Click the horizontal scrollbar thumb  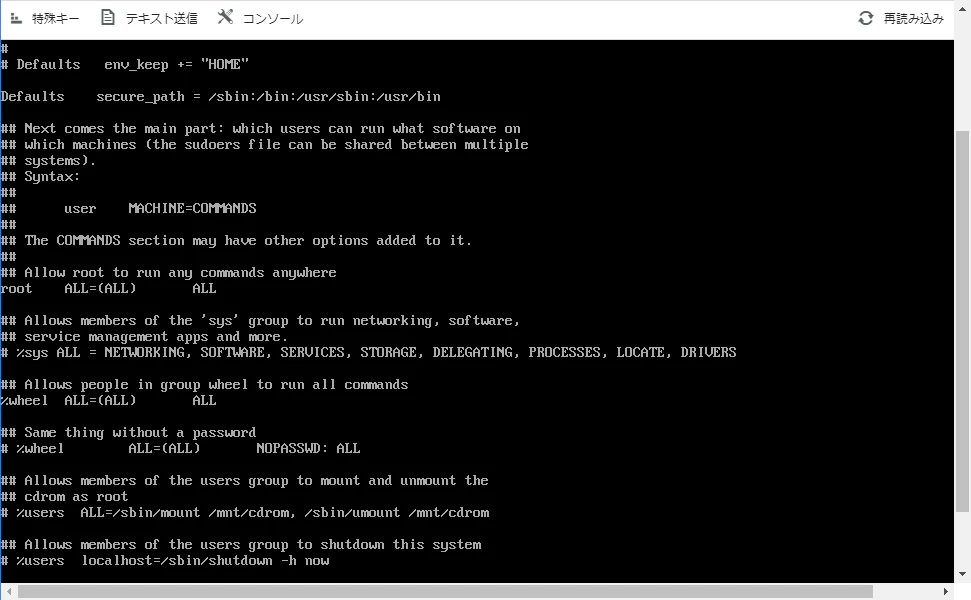445,591
